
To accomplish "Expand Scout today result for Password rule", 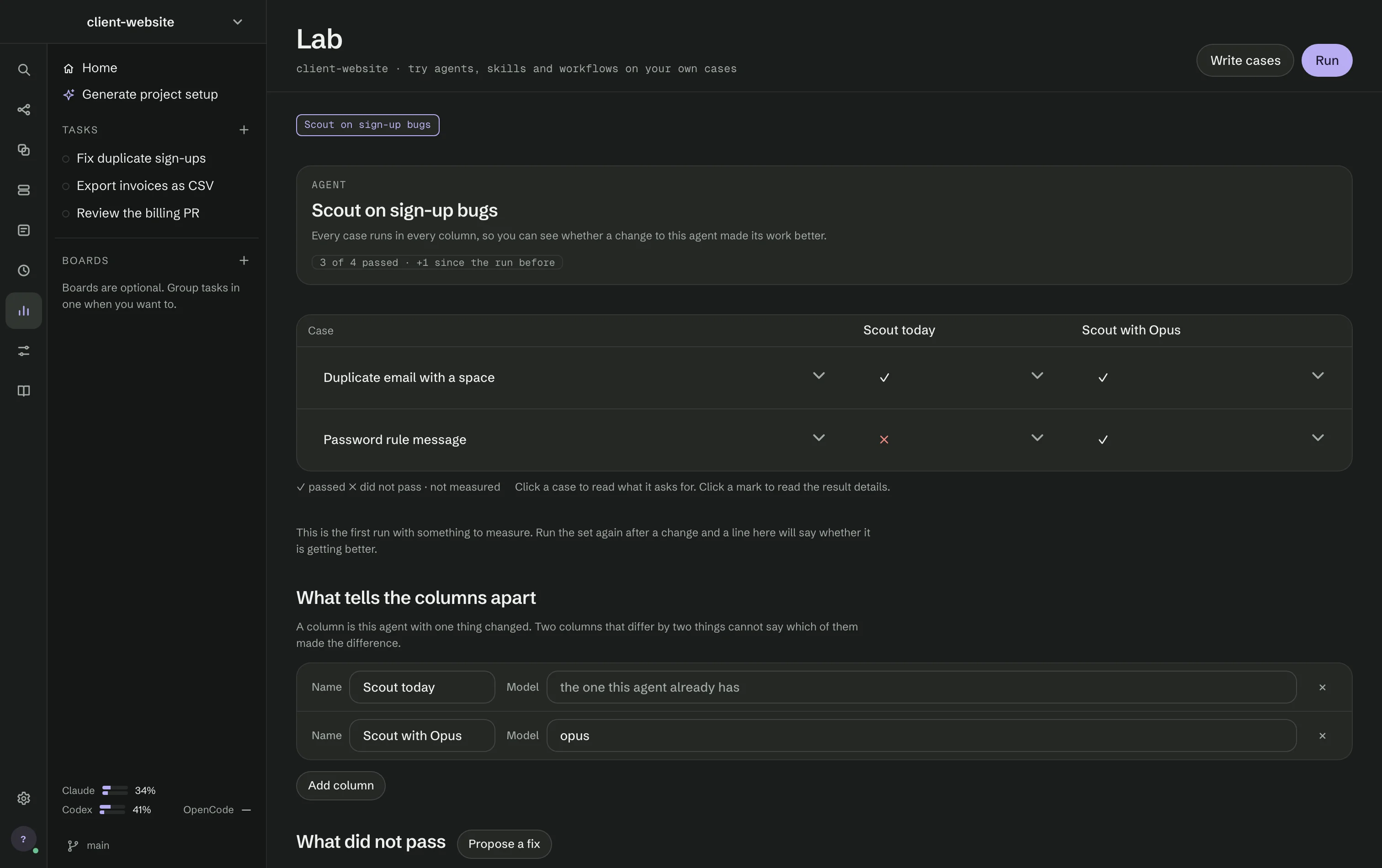I will click(x=1037, y=438).
